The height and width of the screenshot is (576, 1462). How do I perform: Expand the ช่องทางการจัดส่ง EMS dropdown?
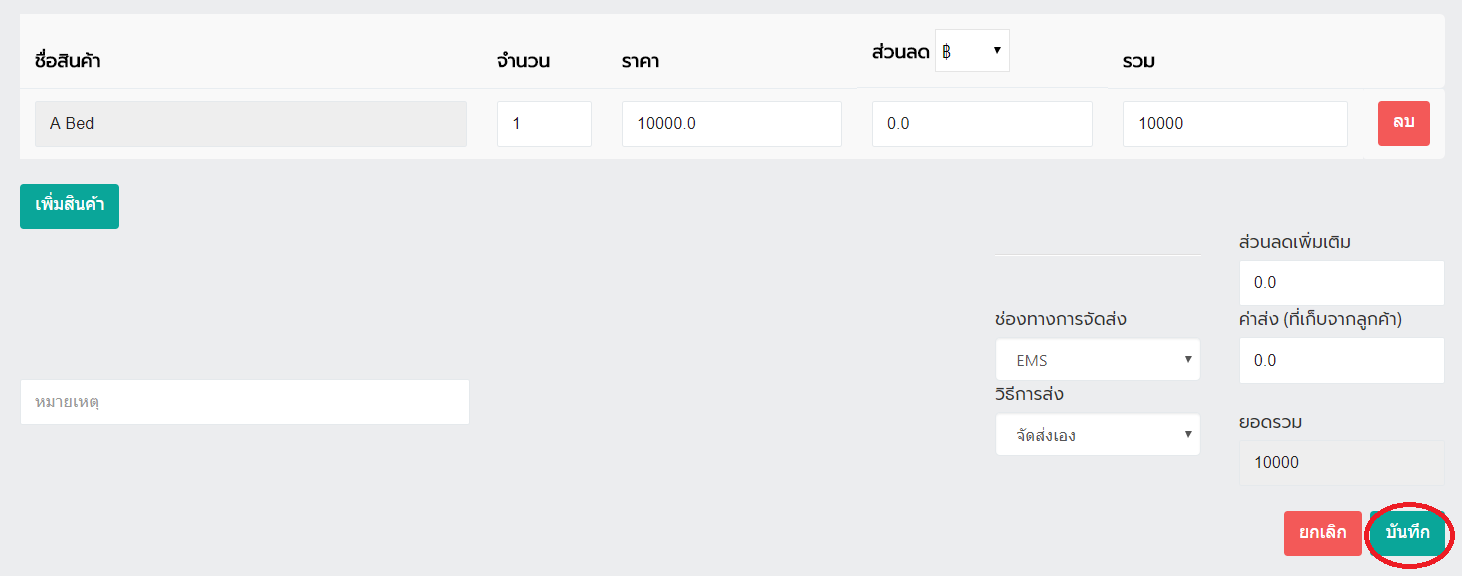1097,360
